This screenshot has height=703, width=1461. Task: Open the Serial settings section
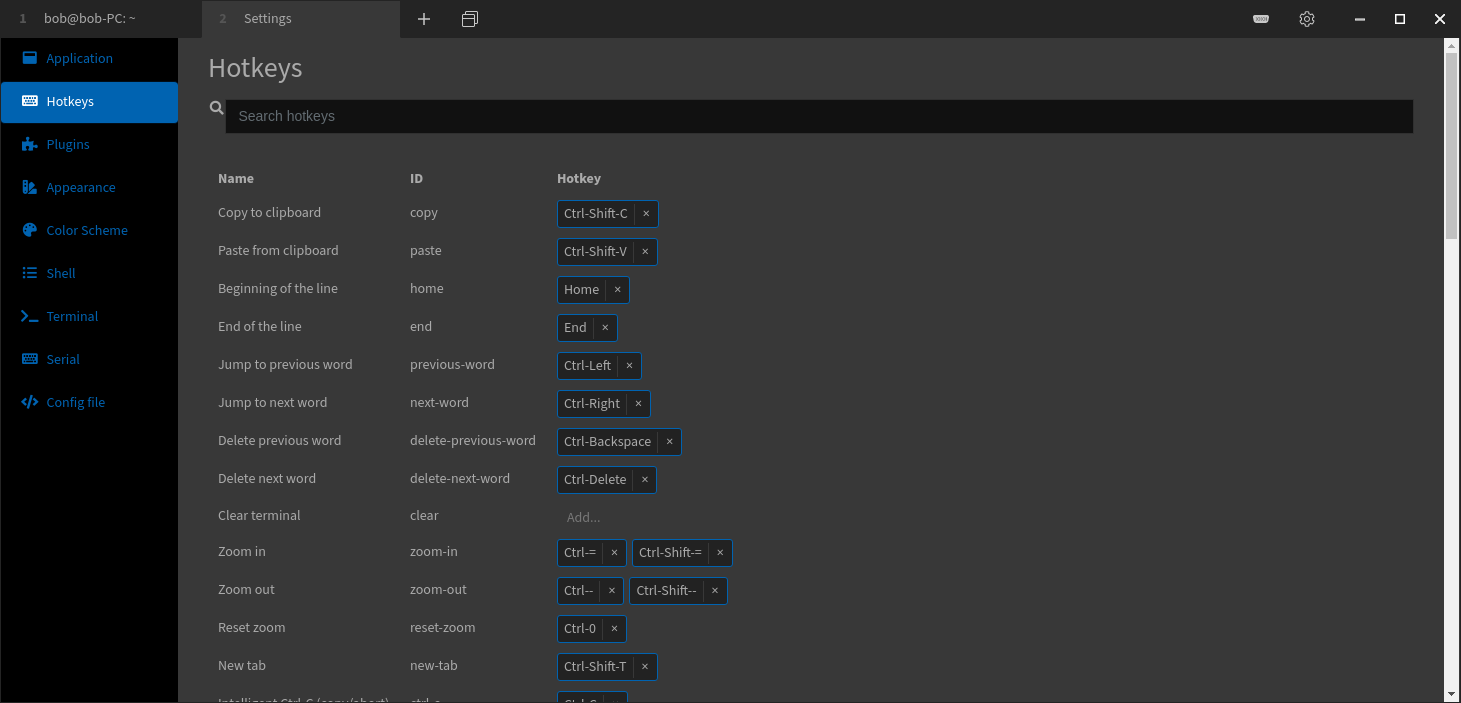click(x=63, y=359)
